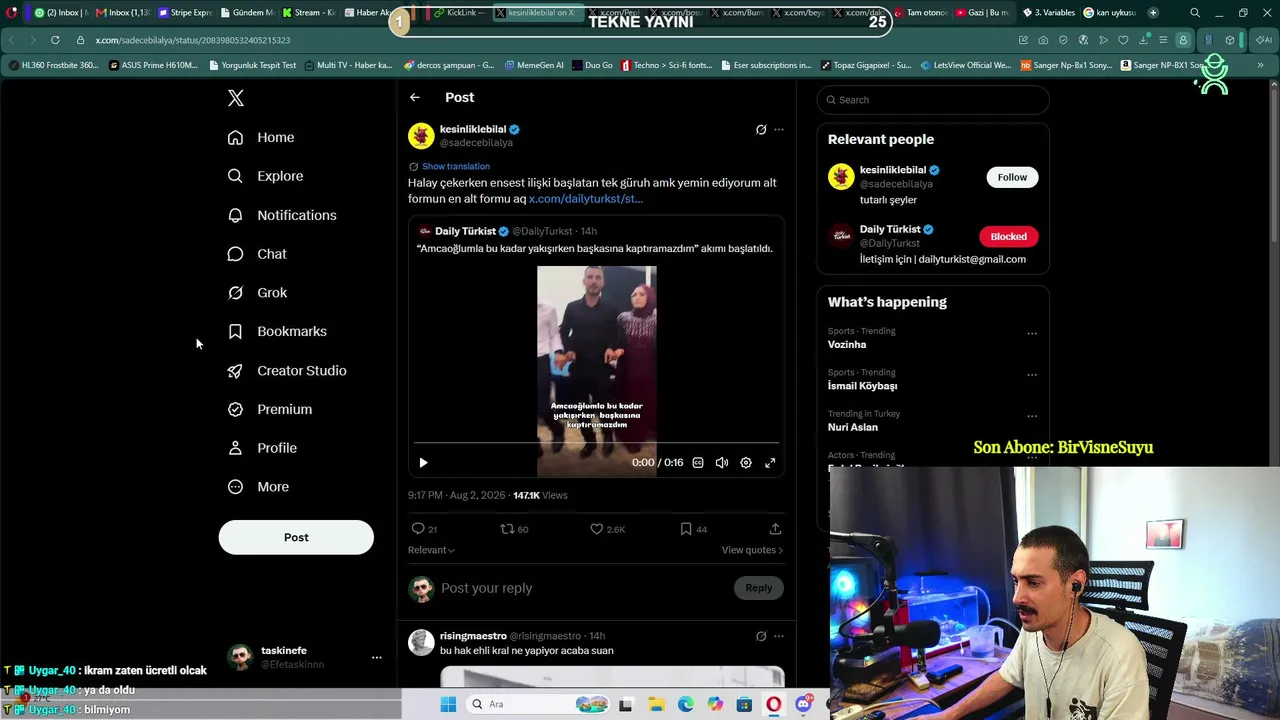Open kesinliklebilal's avatar on the post

click(421, 136)
